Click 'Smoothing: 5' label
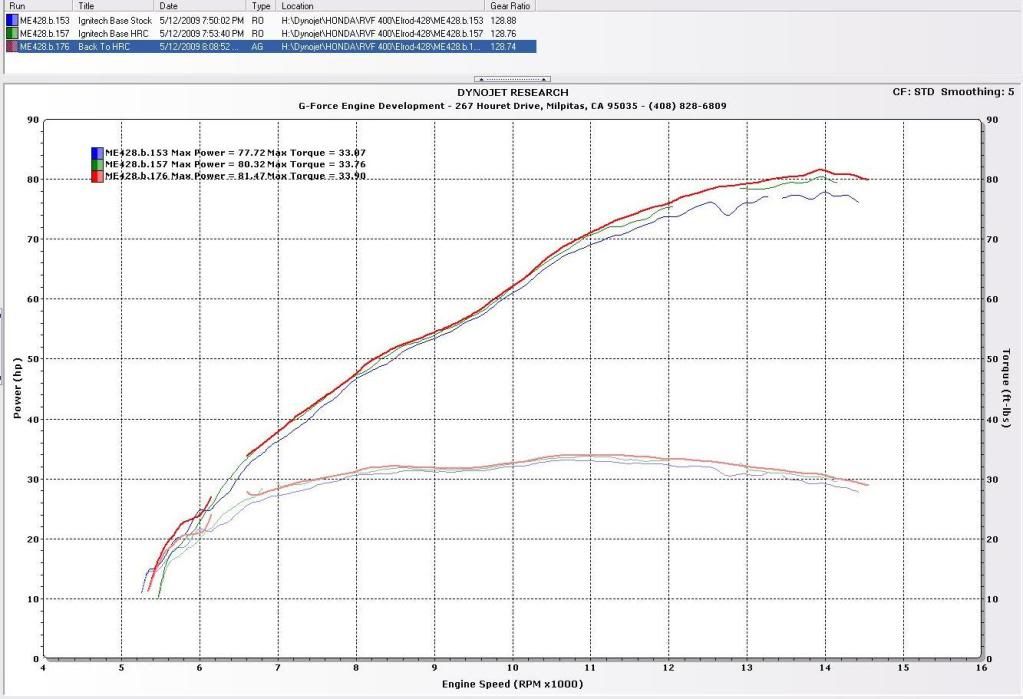The image size is (1023, 699). tap(977, 92)
